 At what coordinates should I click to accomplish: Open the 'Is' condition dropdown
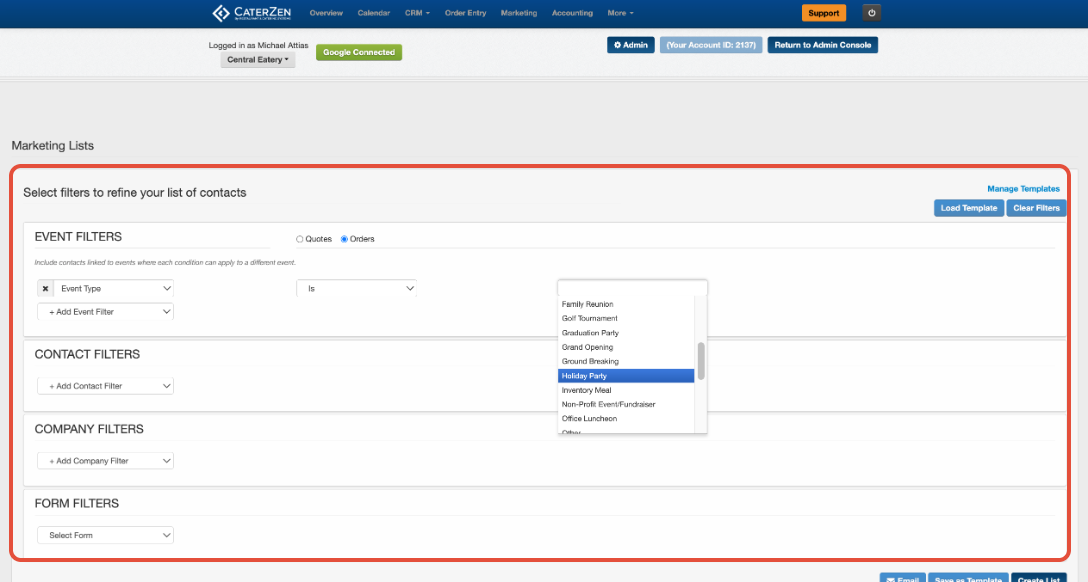[x=357, y=289]
